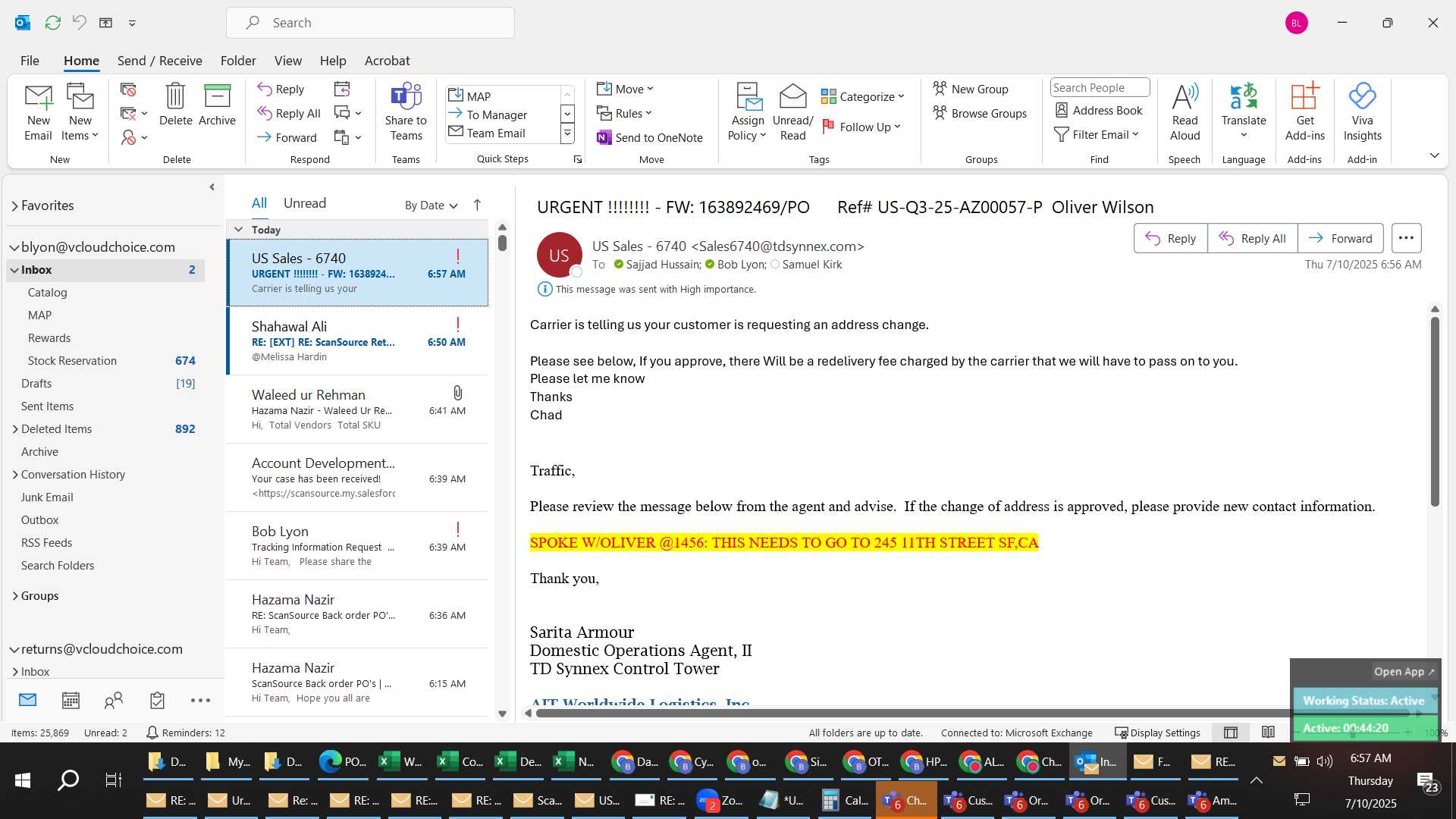Click the Ignore conversation icon
The height and width of the screenshot is (819, 1456).
[x=128, y=89]
